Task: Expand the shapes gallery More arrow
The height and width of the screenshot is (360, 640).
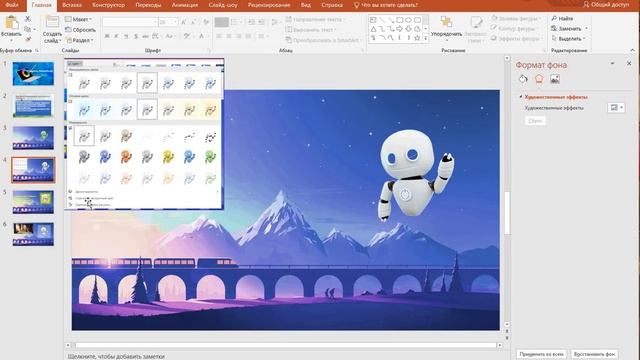Action: [426, 38]
